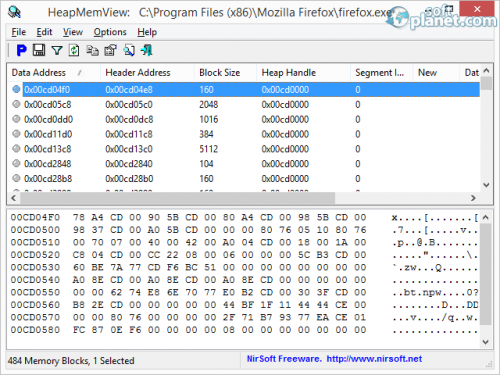Click block list scroll down arrow
The width and height of the screenshot is (500, 375).
coord(486,185)
